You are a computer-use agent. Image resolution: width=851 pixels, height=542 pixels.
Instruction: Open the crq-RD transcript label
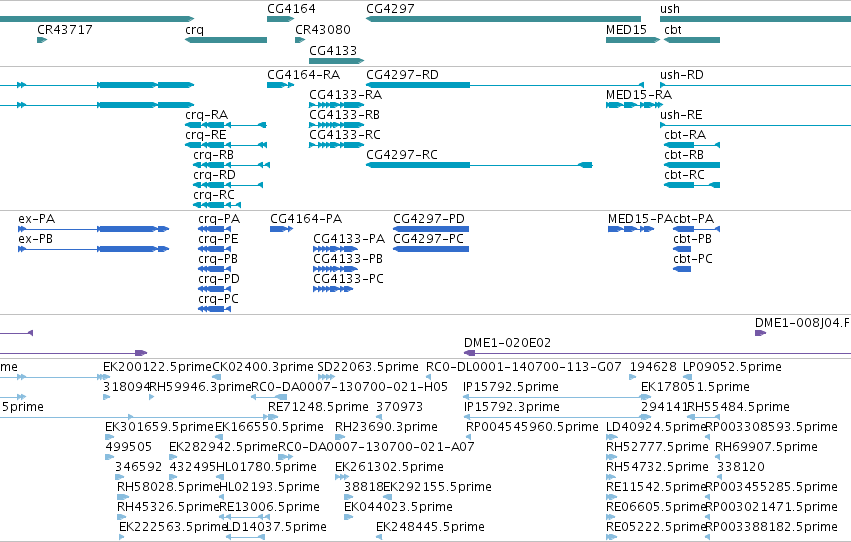click(x=214, y=175)
